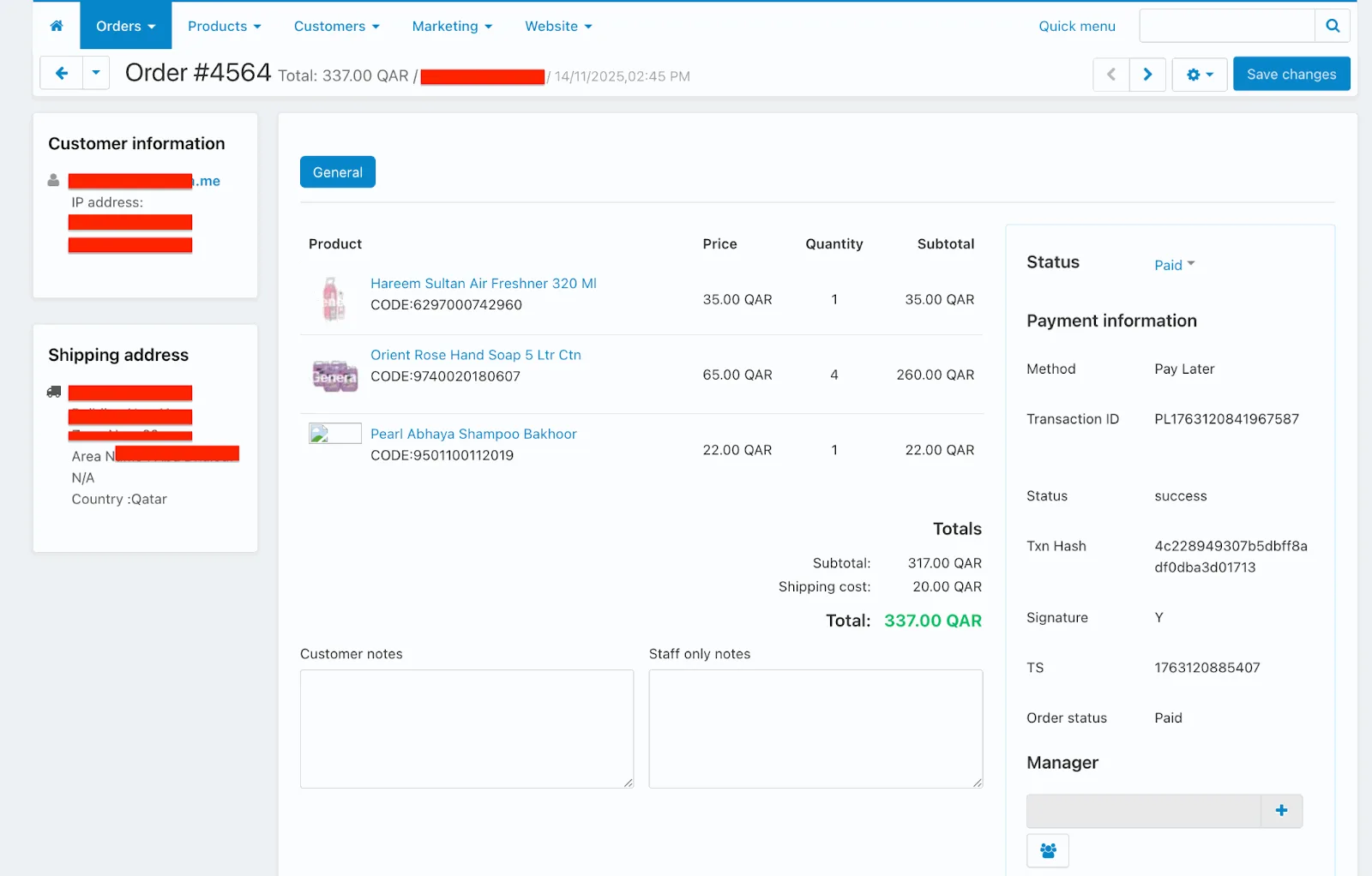Open Hareem Sultan Air Freshner product link
1372x876 pixels.
(x=484, y=284)
